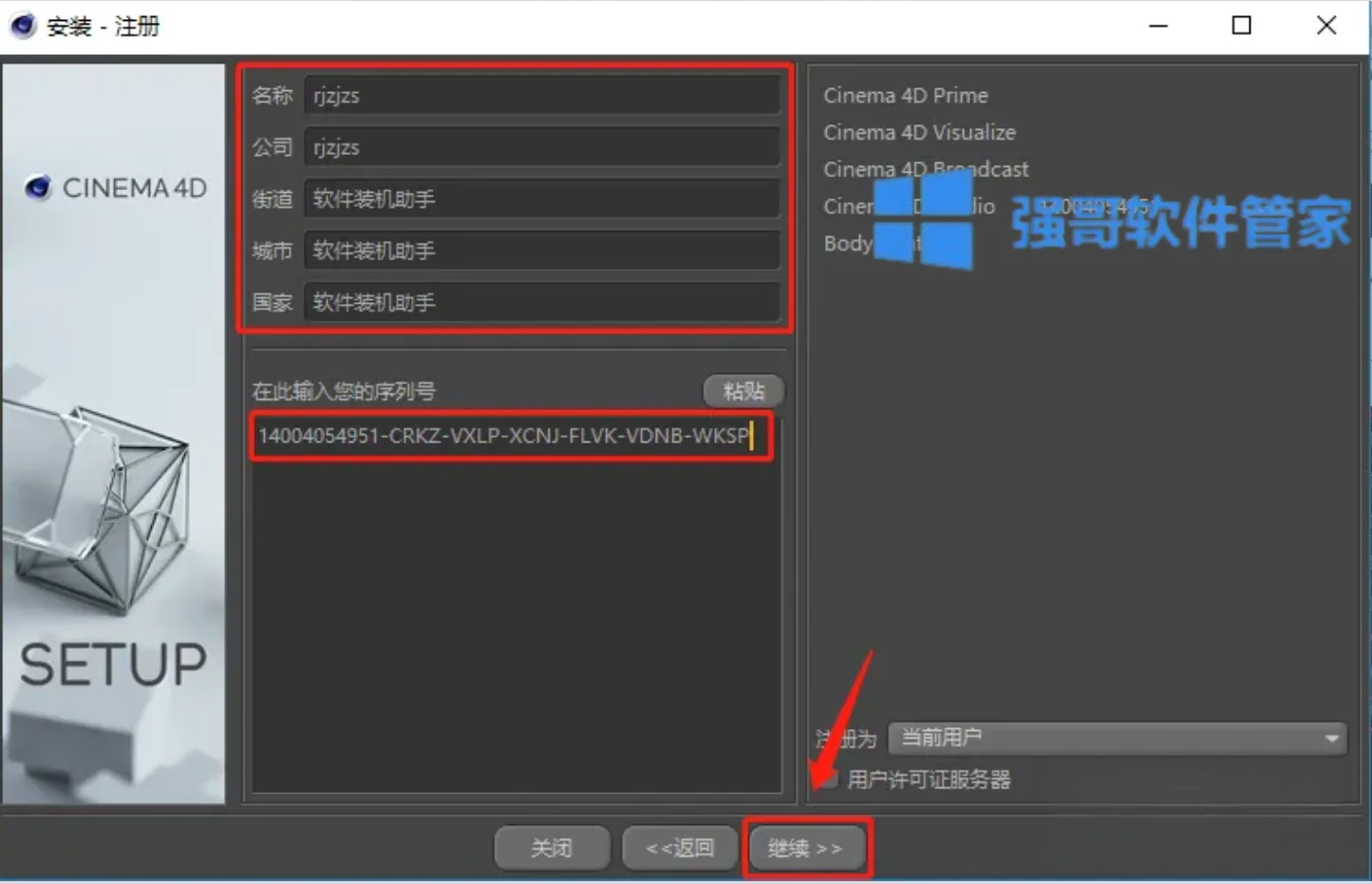Click the 关闭 close button
The image size is (1372, 884).
pyautogui.click(x=552, y=848)
